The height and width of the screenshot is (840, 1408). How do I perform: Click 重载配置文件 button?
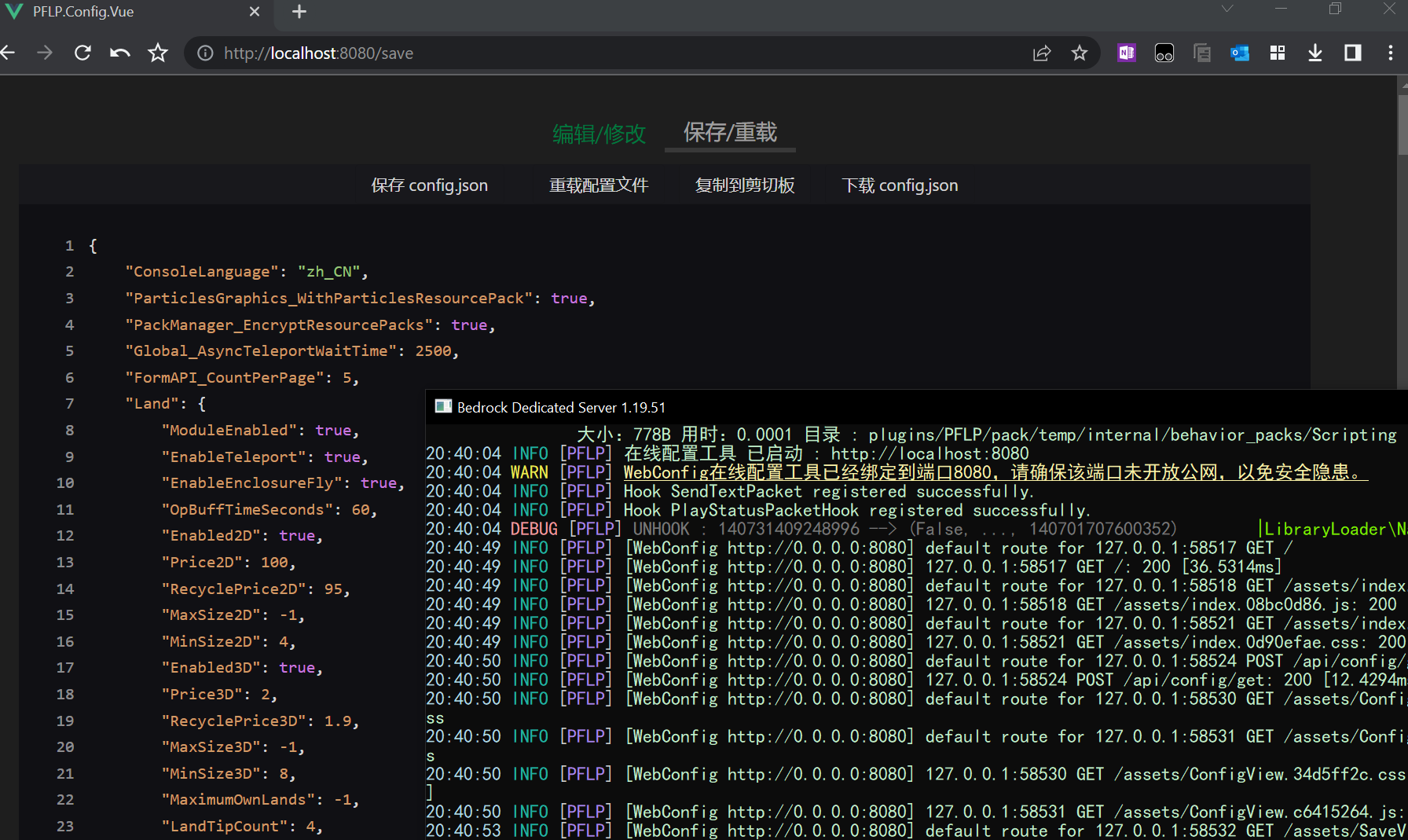click(599, 185)
